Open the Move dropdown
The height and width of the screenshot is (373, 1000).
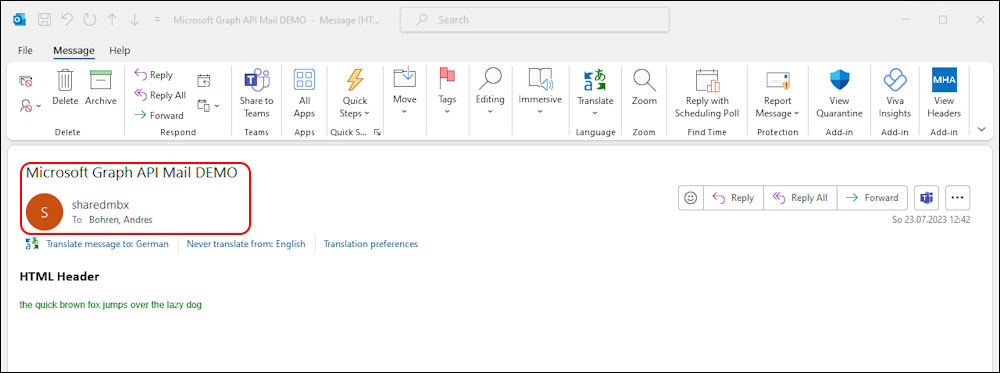(x=404, y=91)
